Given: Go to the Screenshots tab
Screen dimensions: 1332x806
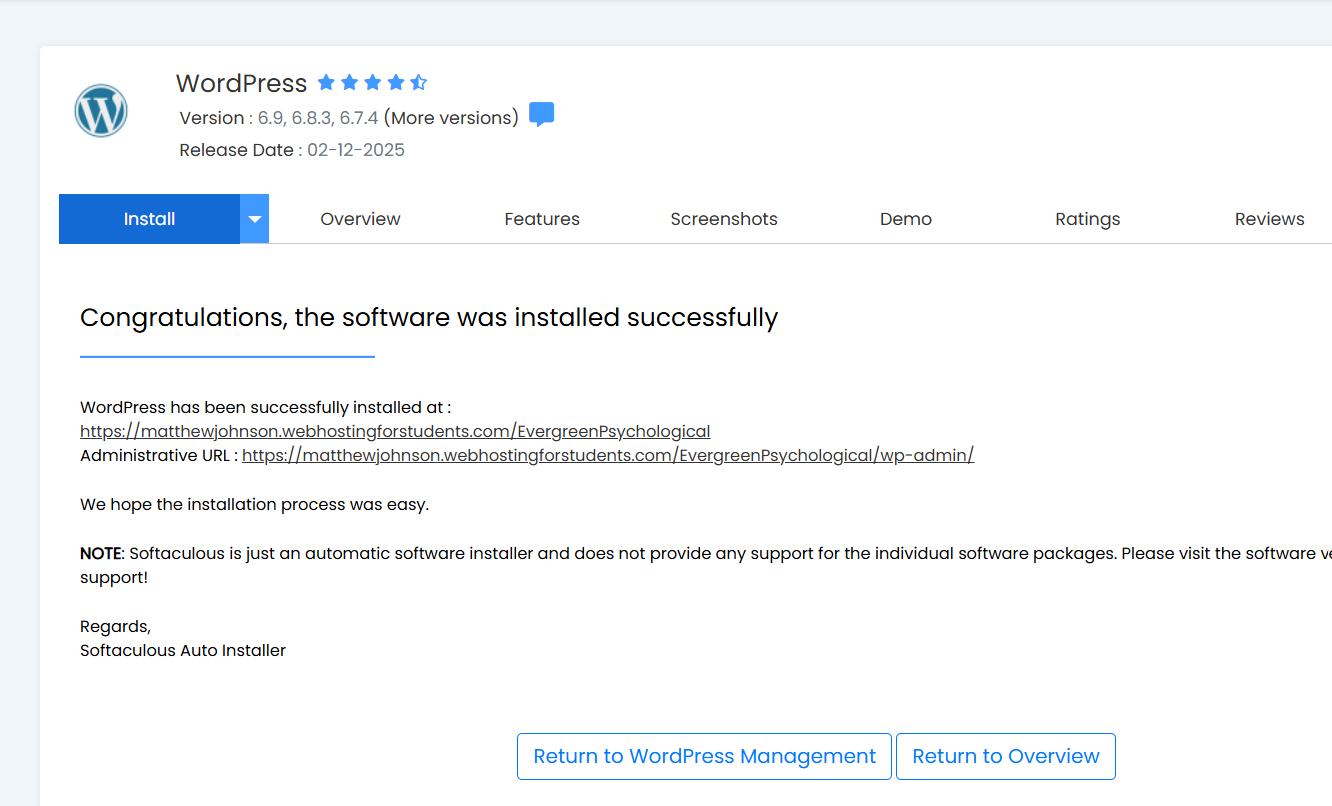Looking at the screenshot, I should click(x=724, y=219).
